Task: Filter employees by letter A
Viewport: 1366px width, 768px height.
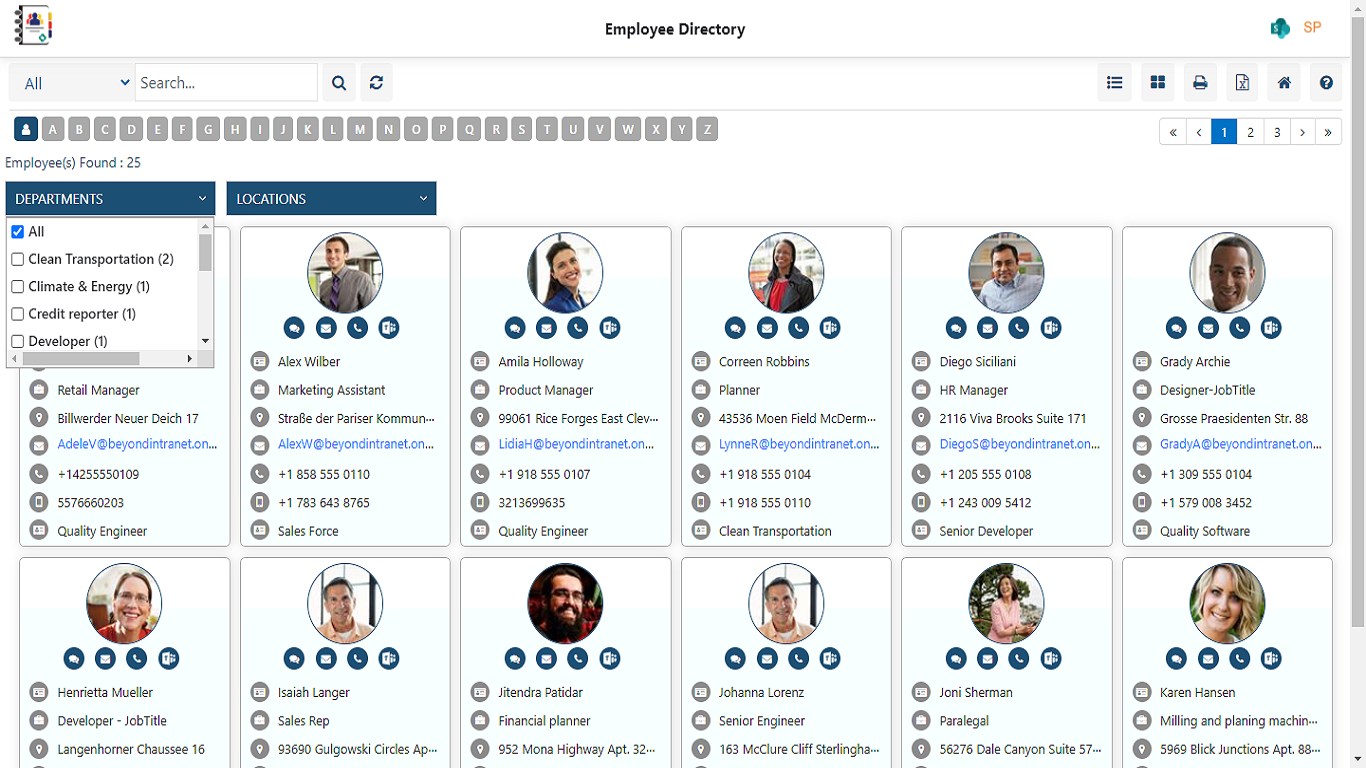Action: [53, 129]
